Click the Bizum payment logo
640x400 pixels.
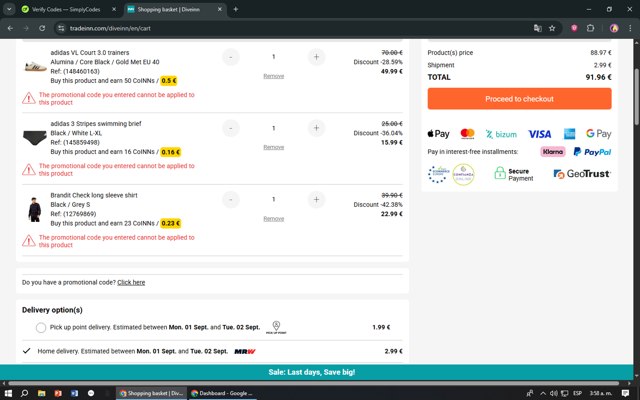[x=501, y=134]
